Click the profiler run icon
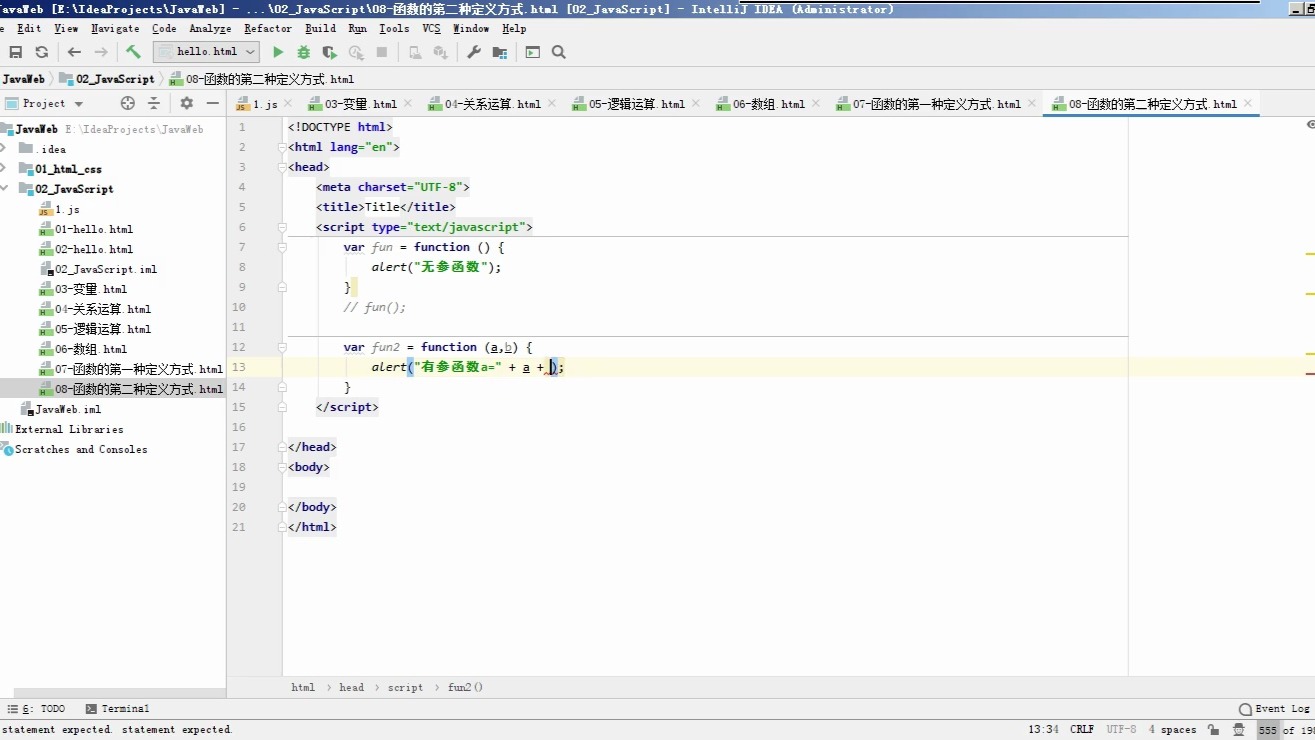The height and width of the screenshot is (740, 1315). [356, 52]
